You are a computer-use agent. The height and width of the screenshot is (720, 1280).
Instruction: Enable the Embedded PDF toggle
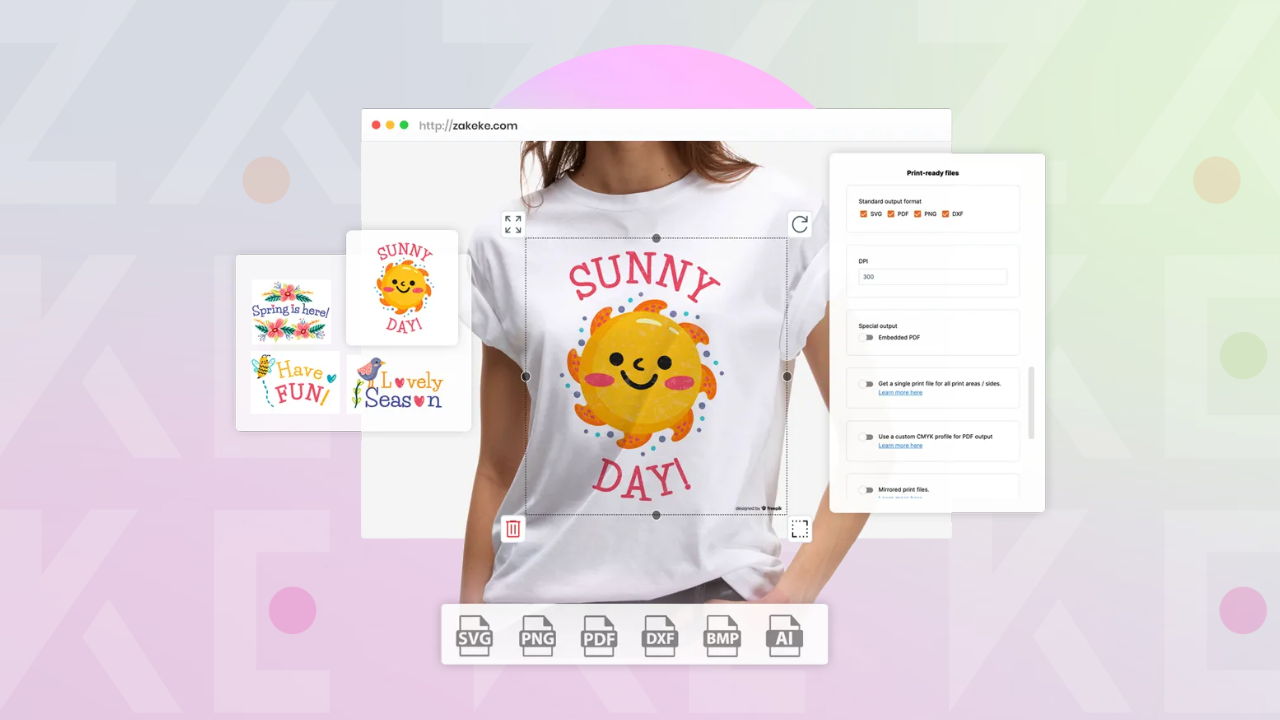point(868,337)
